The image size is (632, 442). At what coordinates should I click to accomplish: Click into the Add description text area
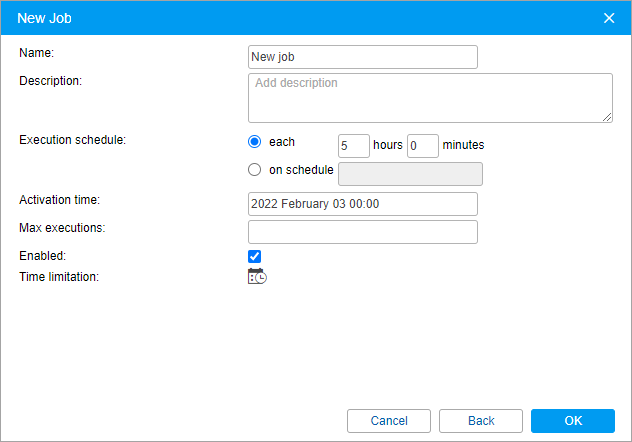[x=430, y=97]
